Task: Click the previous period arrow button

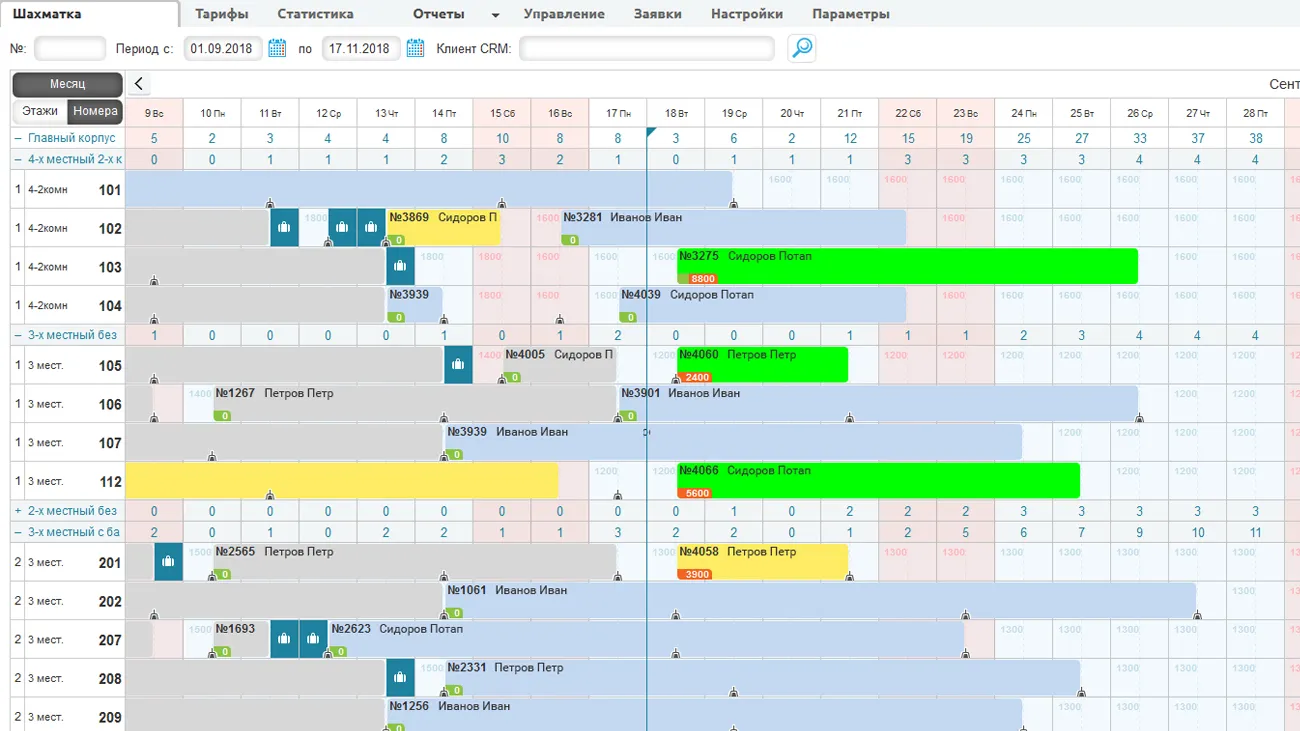Action: tap(139, 85)
